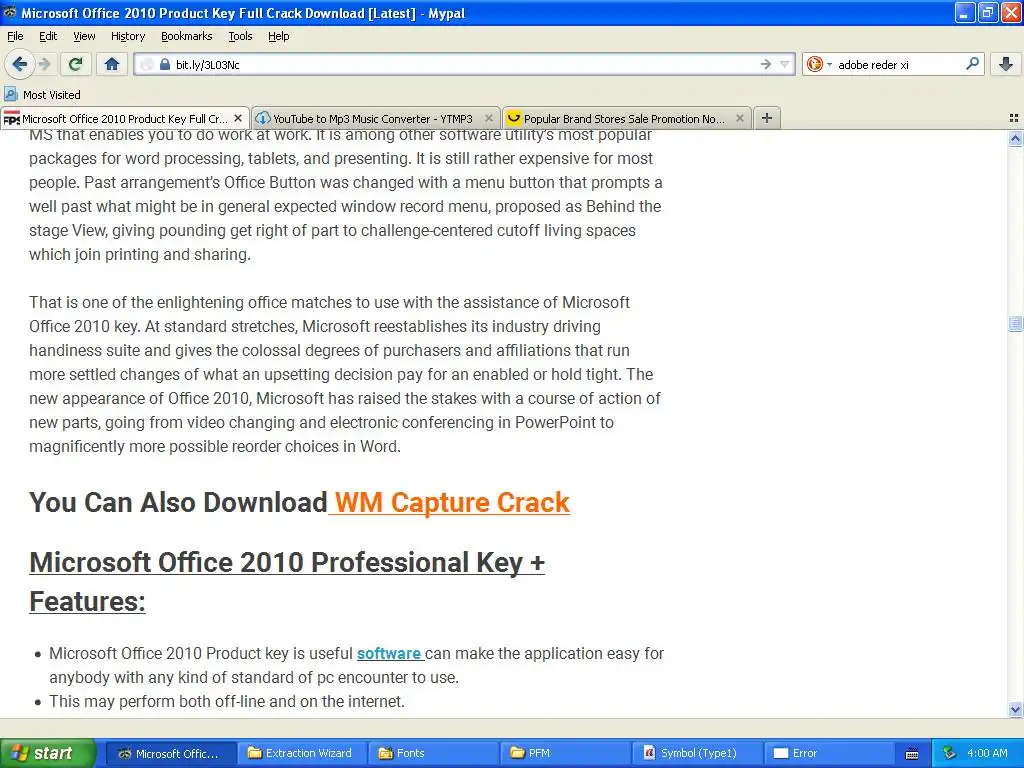Viewport: 1024px width, 768px height.
Task: Open the search engine selector dropdown
Action: [819, 64]
